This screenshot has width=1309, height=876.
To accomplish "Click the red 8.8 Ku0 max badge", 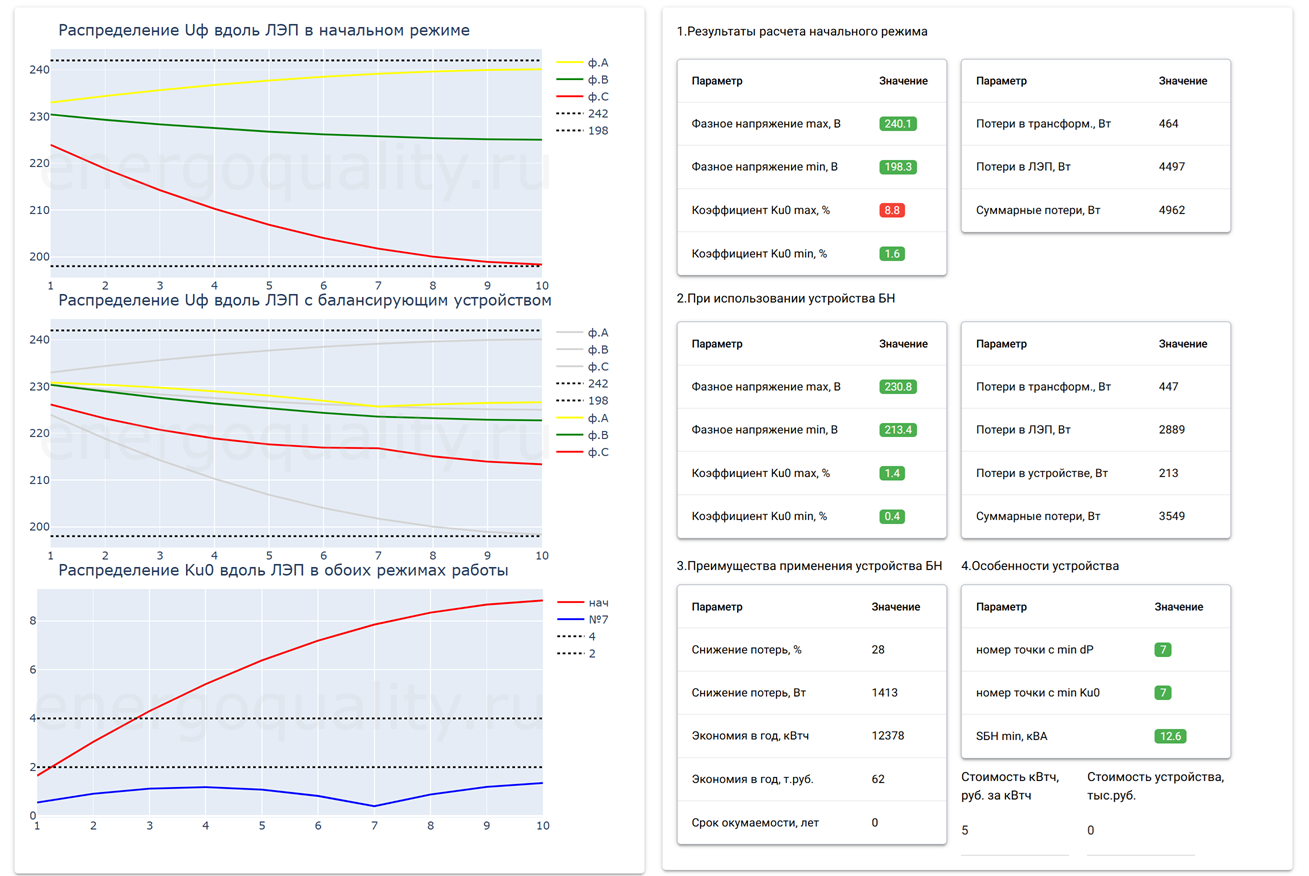I will (892, 211).
